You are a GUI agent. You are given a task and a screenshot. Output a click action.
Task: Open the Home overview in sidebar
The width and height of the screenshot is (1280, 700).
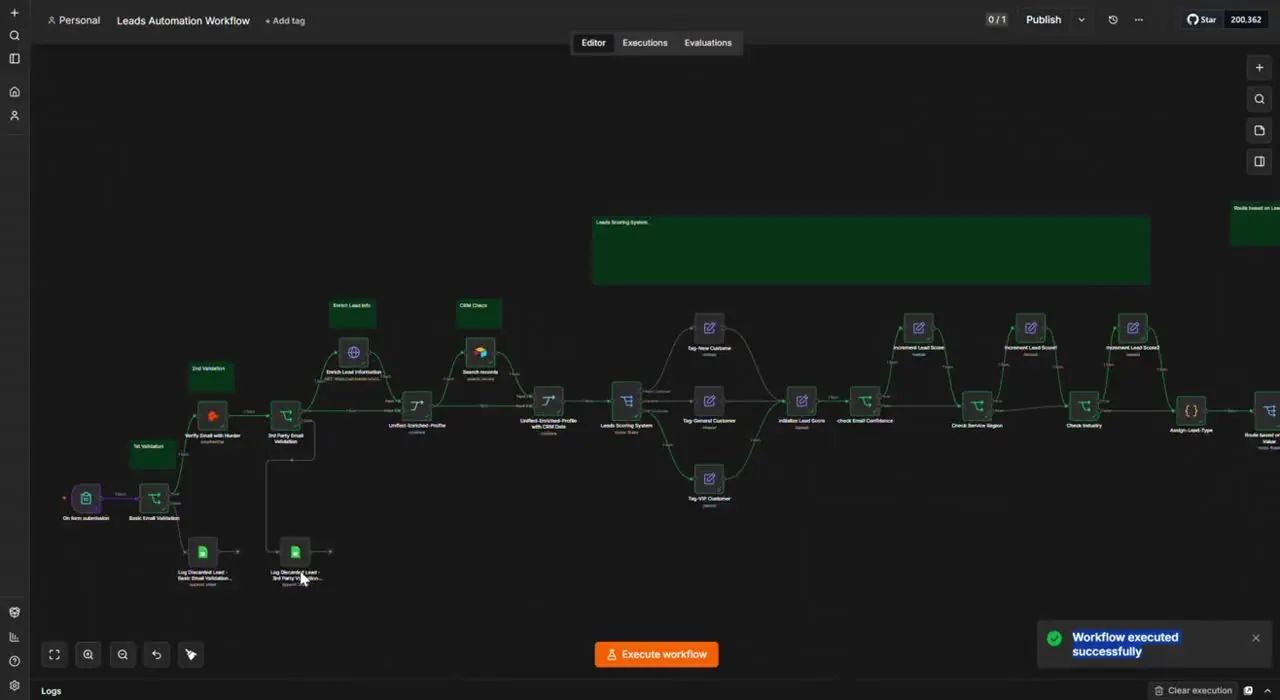coord(14,92)
